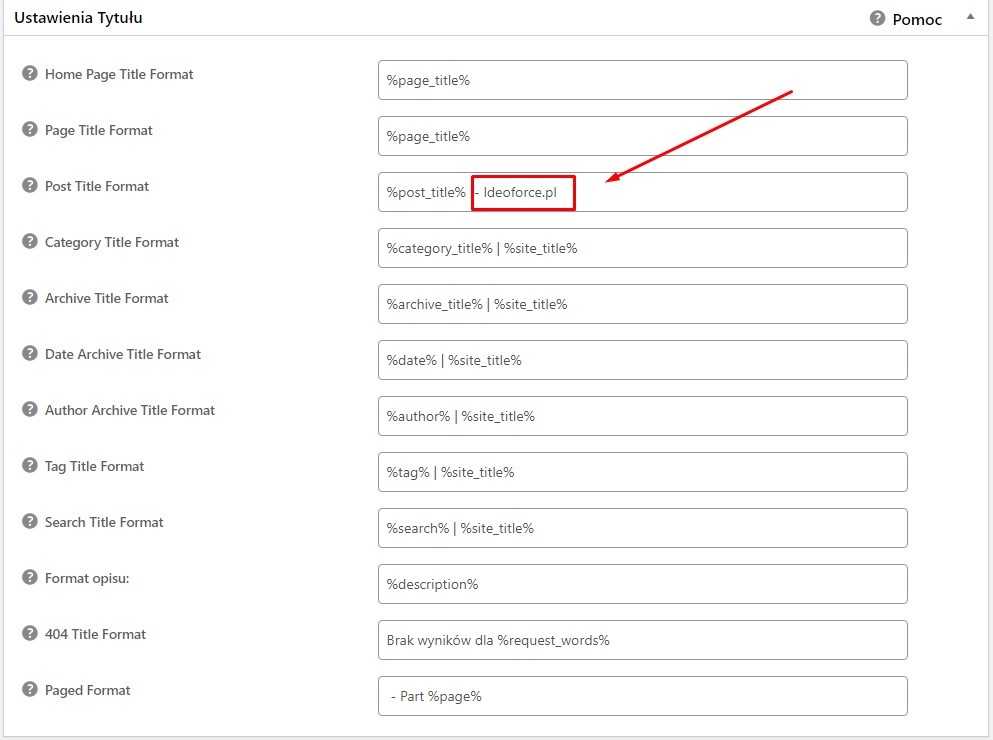Open help icon beside Format opisu

pos(30,578)
